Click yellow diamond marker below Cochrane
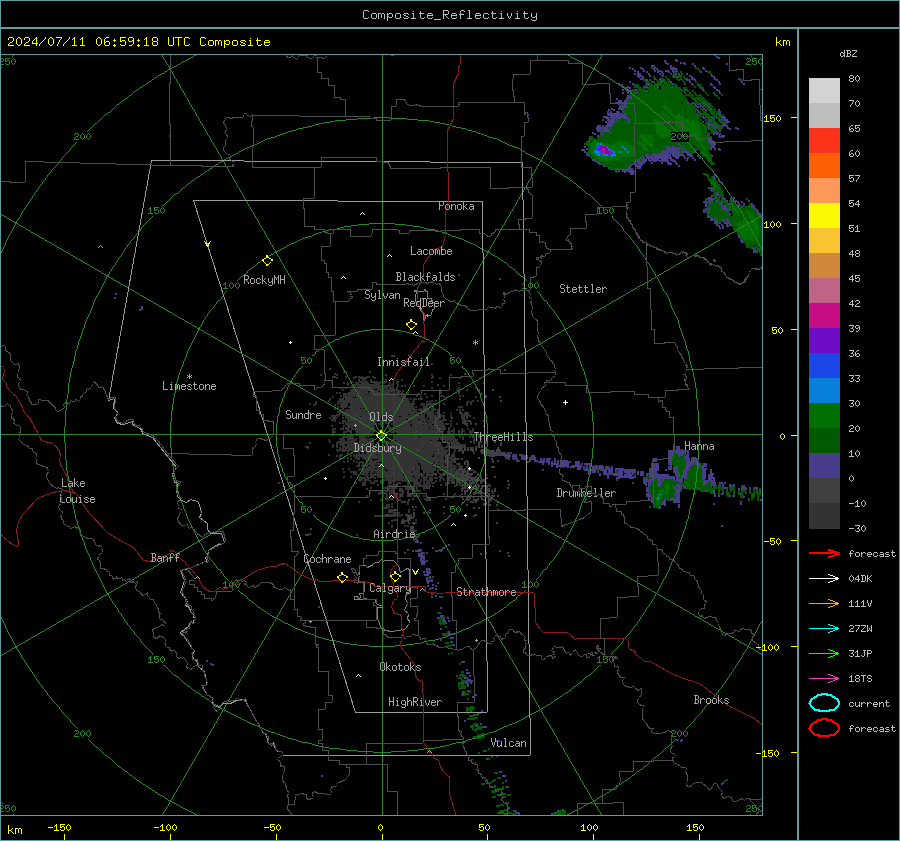The height and width of the screenshot is (841, 900). click(x=343, y=577)
